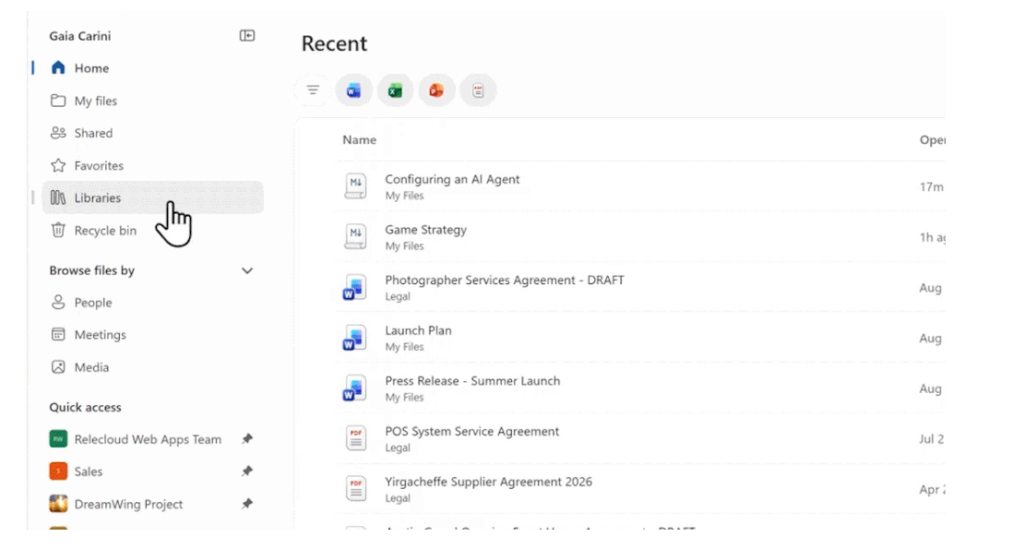
Task: Open Home in the sidebar
Action: click(x=153, y=68)
